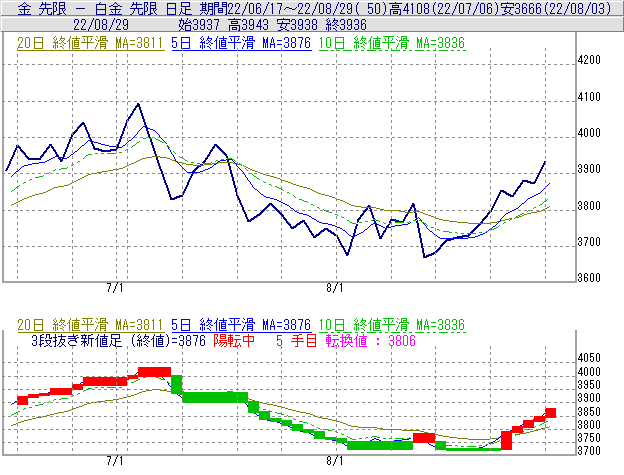Click the '8/1' date label under lower chart
Viewport: 624px width, 475px height.
(335, 461)
